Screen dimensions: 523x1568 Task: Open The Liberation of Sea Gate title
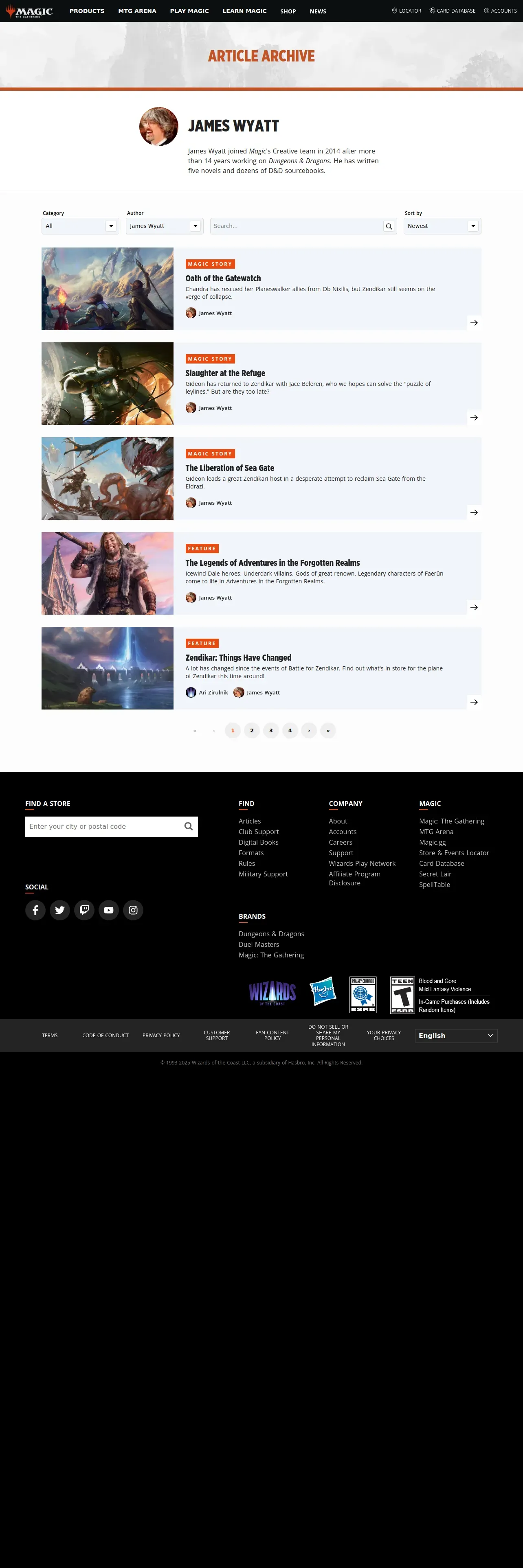pyautogui.click(x=230, y=468)
